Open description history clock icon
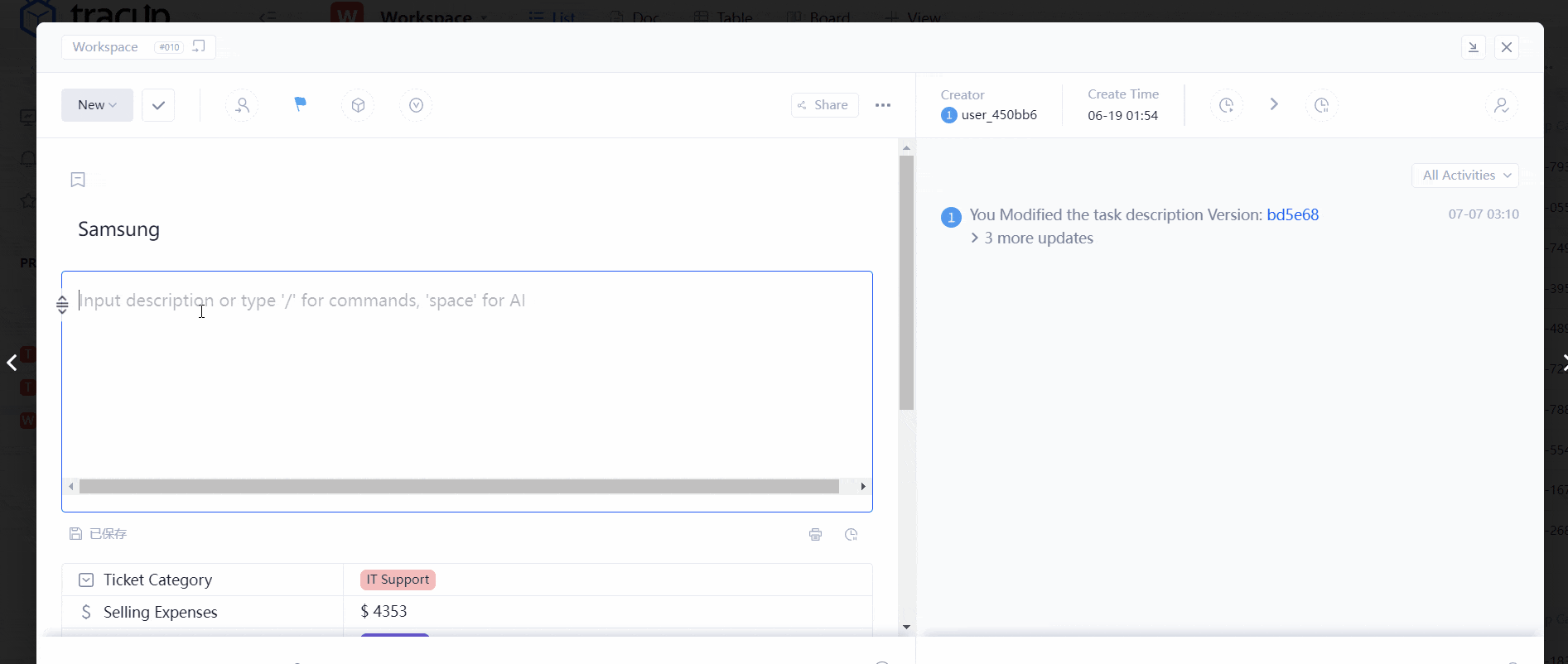This screenshot has height=664, width=1568. click(851, 535)
